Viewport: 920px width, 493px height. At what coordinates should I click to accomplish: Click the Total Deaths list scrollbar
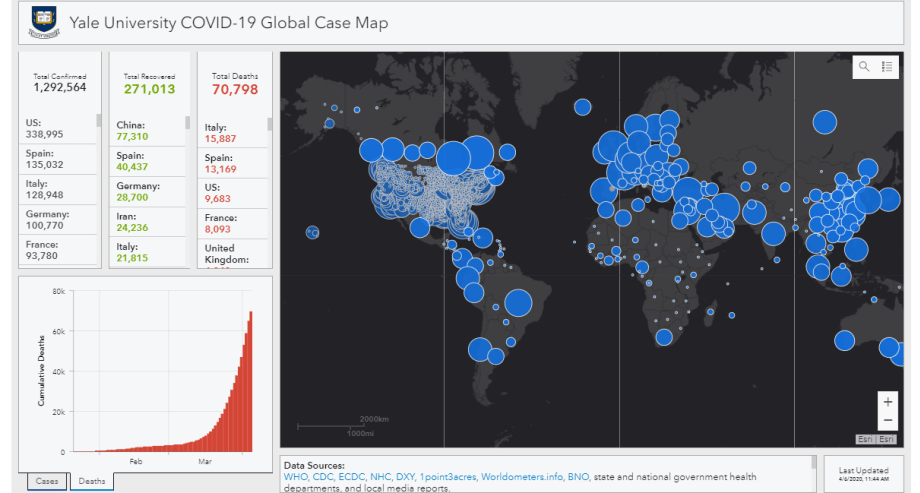pyautogui.click(x=269, y=124)
